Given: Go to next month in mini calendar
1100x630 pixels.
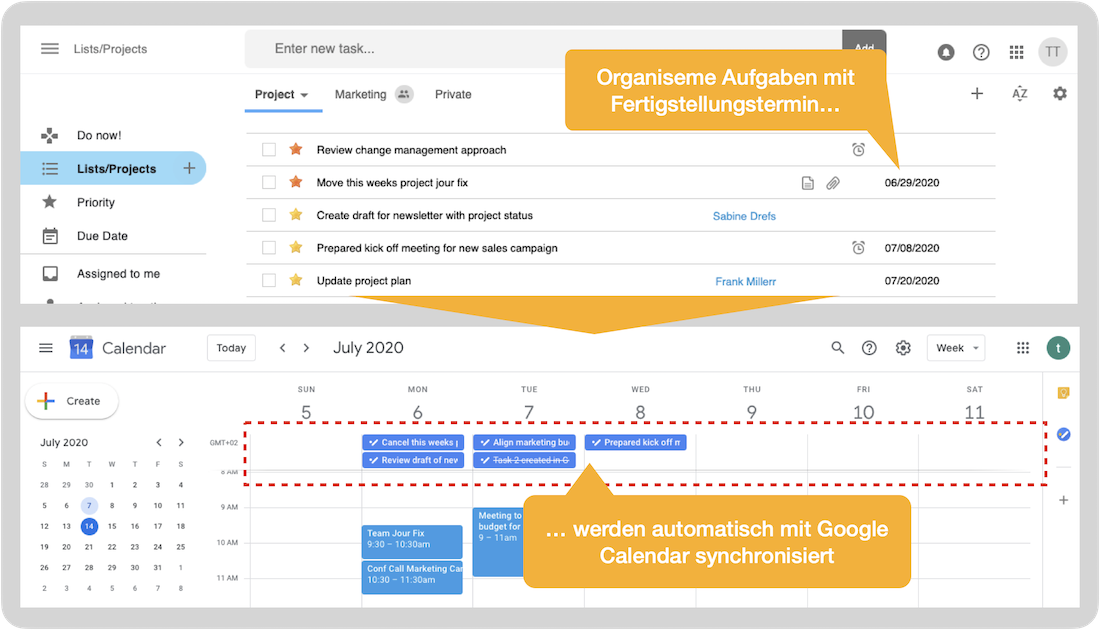Looking at the screenshot, I should (181, 443).
